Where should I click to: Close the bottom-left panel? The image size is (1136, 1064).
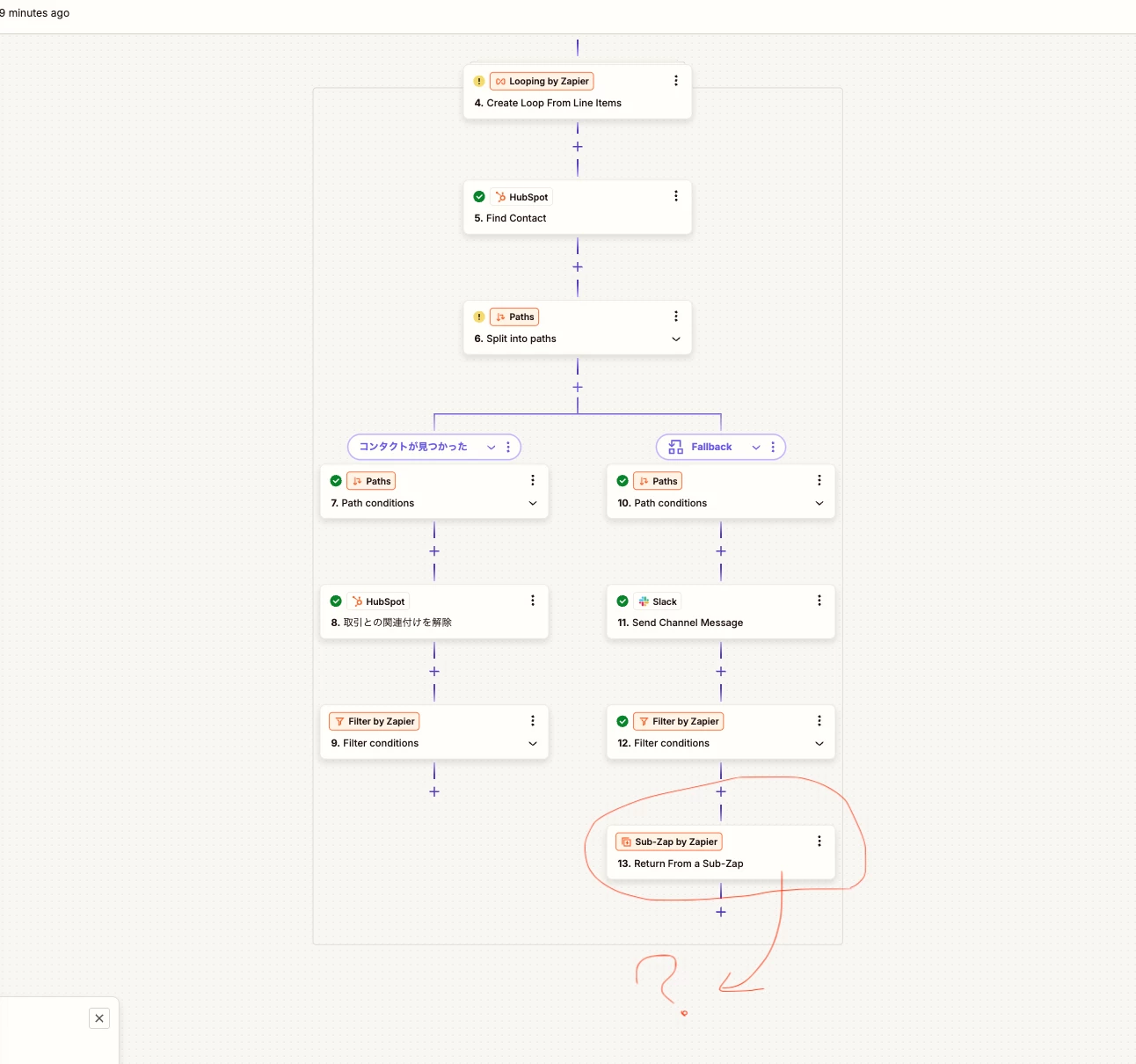click(99, 1018)
